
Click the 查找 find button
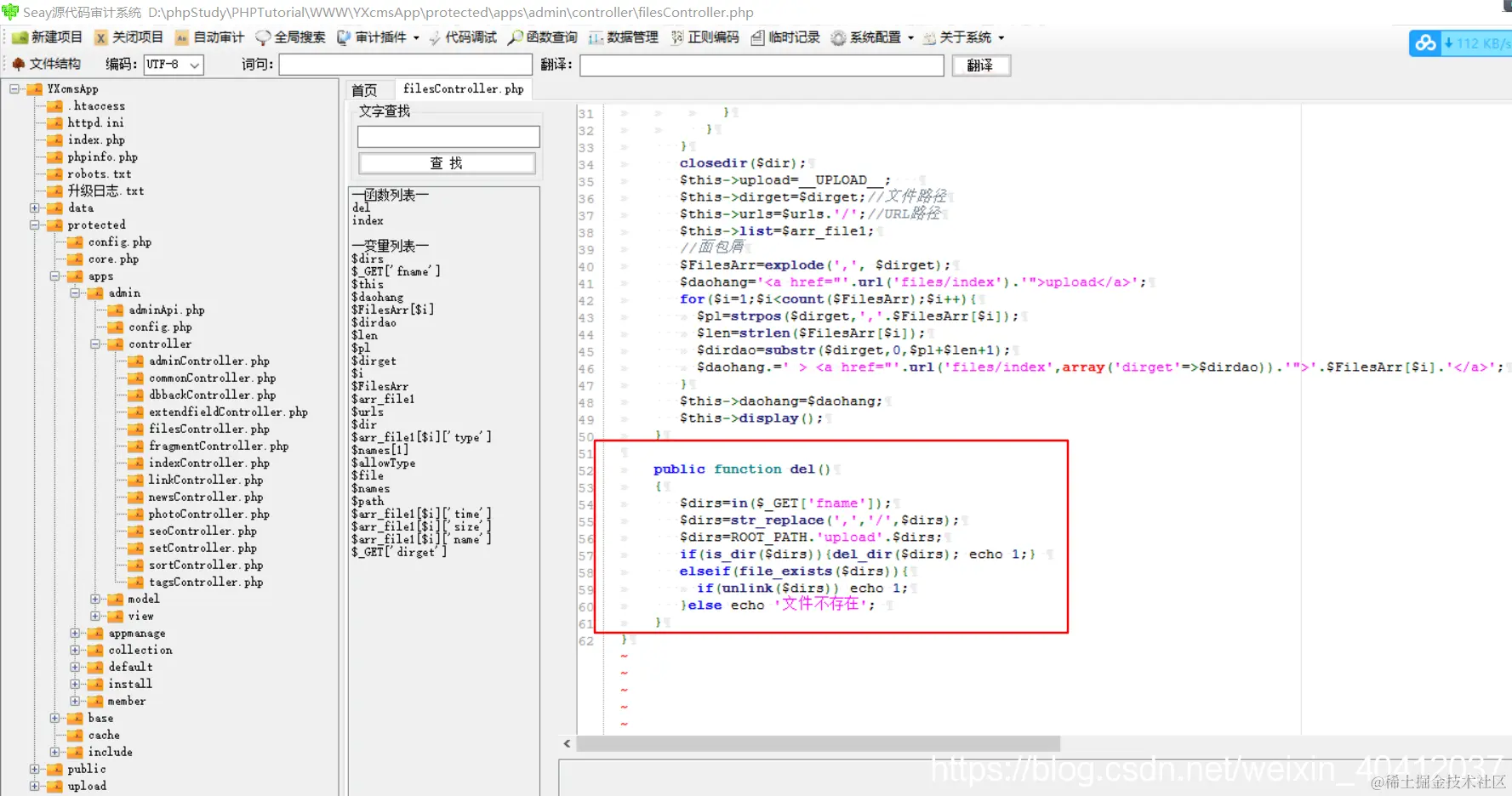[447, 163]
